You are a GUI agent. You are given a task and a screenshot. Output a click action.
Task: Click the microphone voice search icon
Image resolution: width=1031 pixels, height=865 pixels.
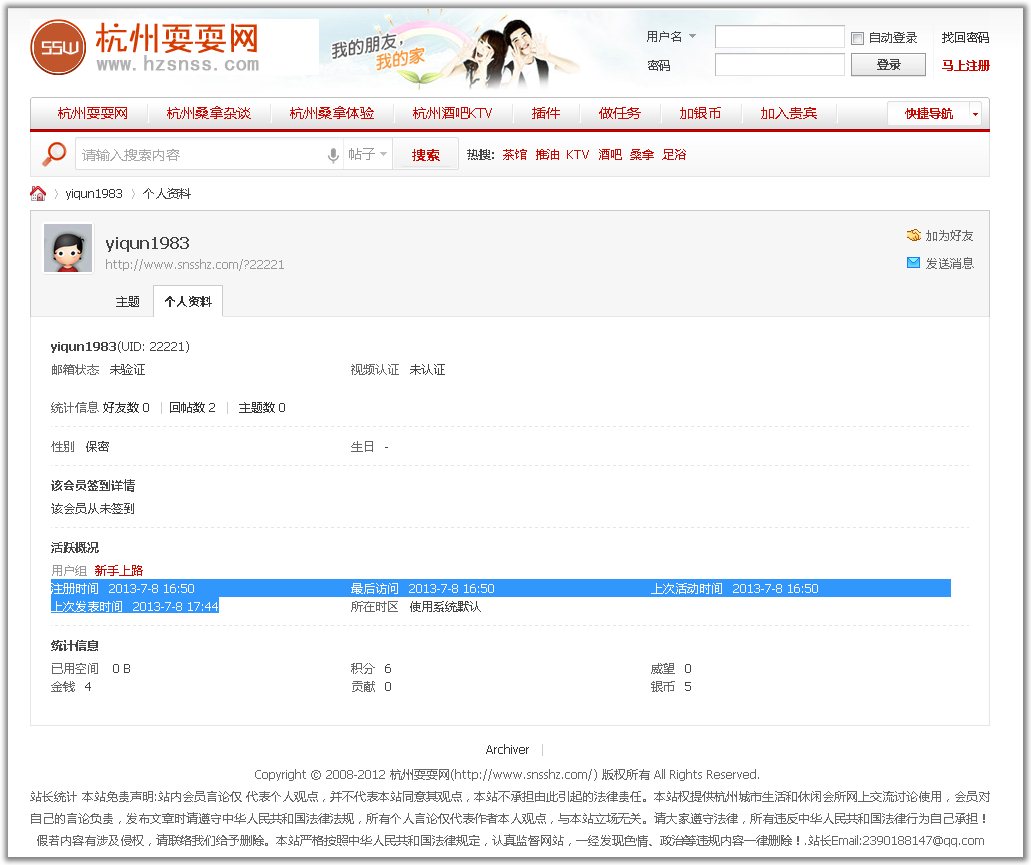pos(333,155)
